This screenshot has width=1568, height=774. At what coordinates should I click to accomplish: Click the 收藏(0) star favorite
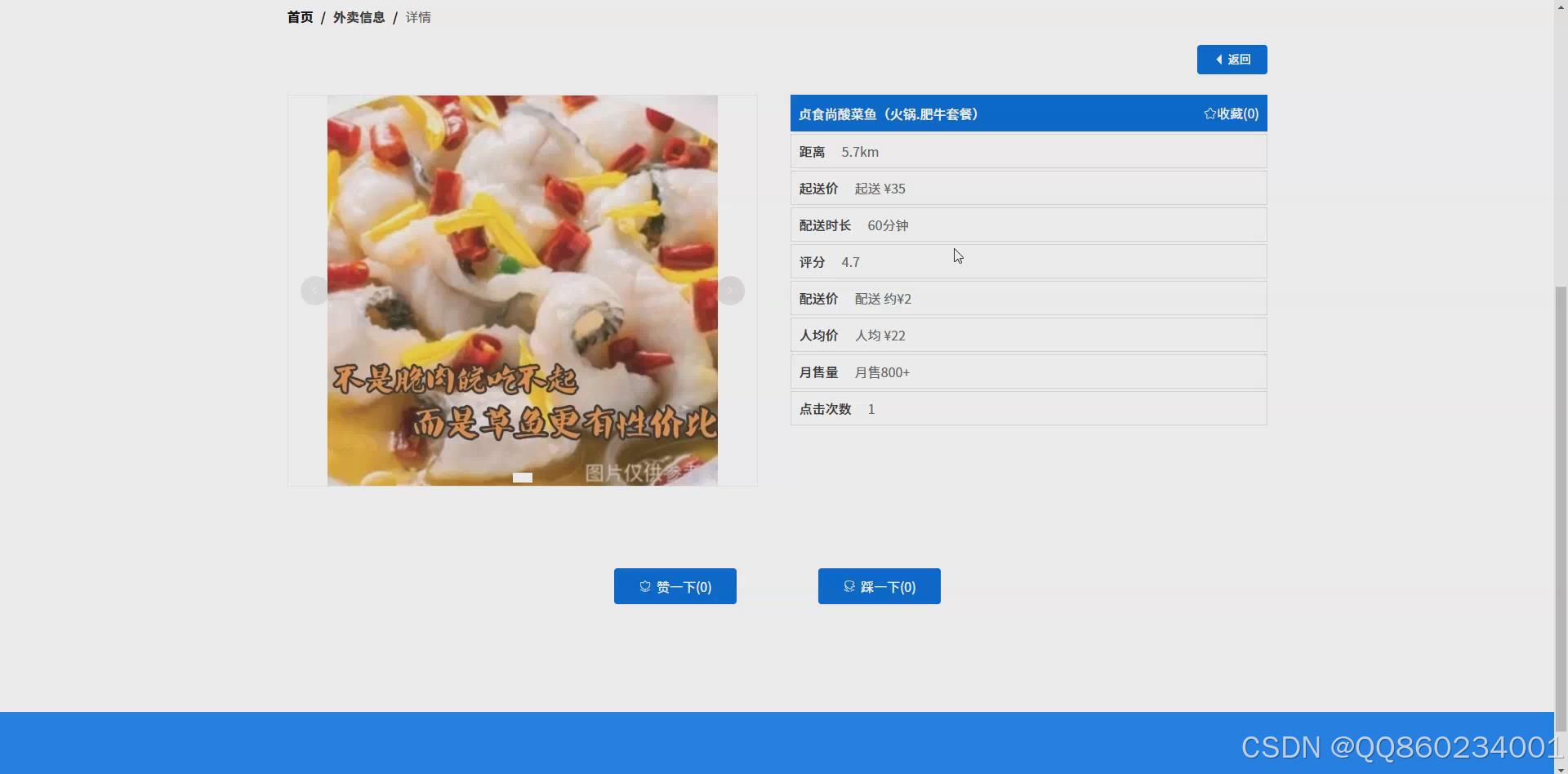click(x=1231, y=113)
